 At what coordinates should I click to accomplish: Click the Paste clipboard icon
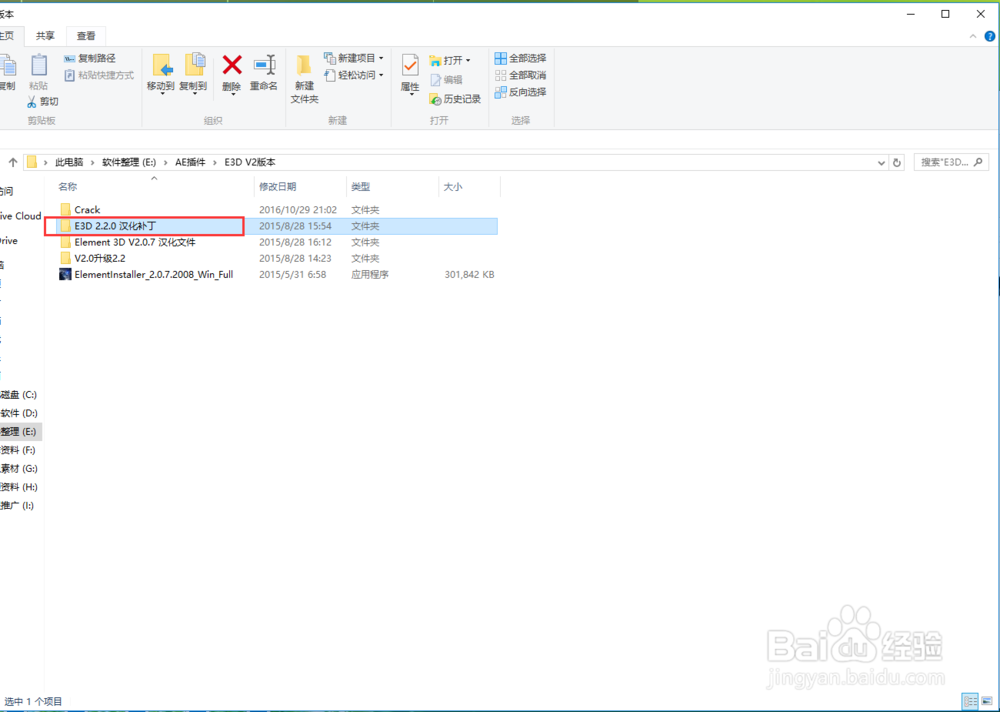[x=39, y=66]
